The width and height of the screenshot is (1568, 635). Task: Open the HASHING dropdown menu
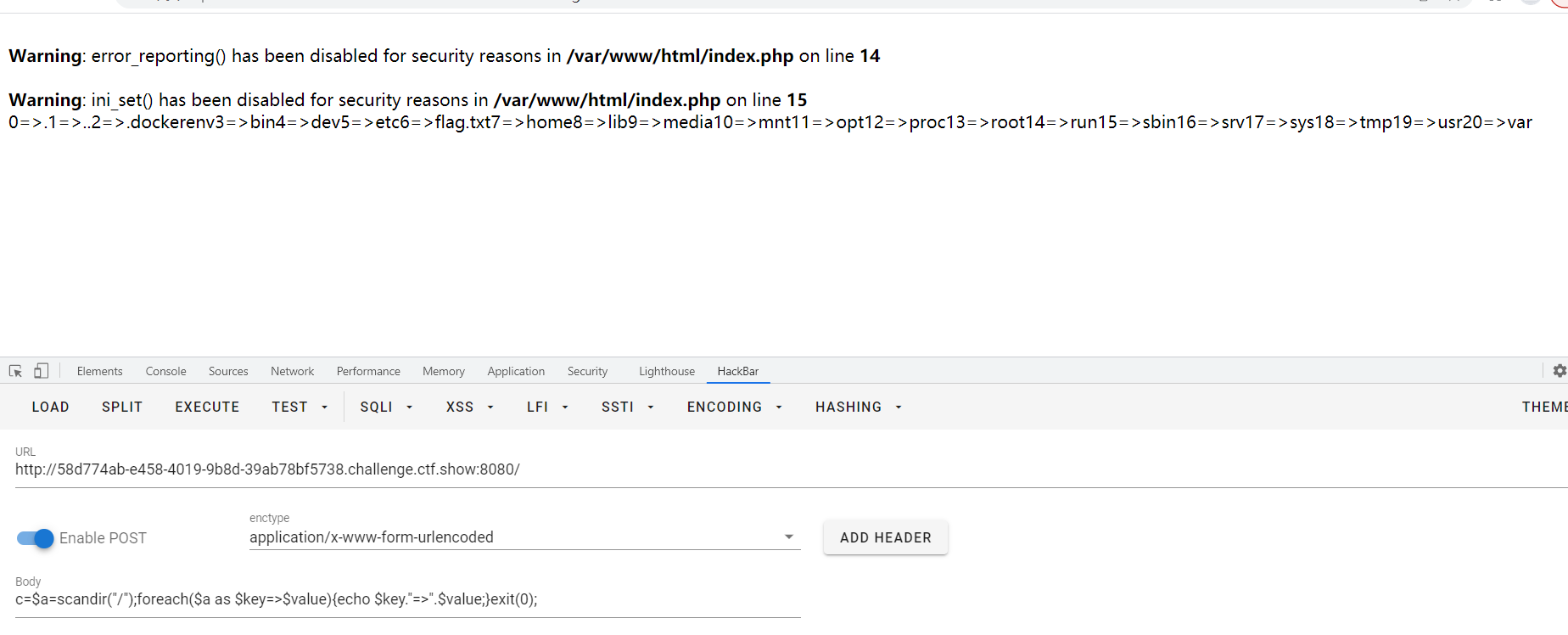[x=858, y=407]
